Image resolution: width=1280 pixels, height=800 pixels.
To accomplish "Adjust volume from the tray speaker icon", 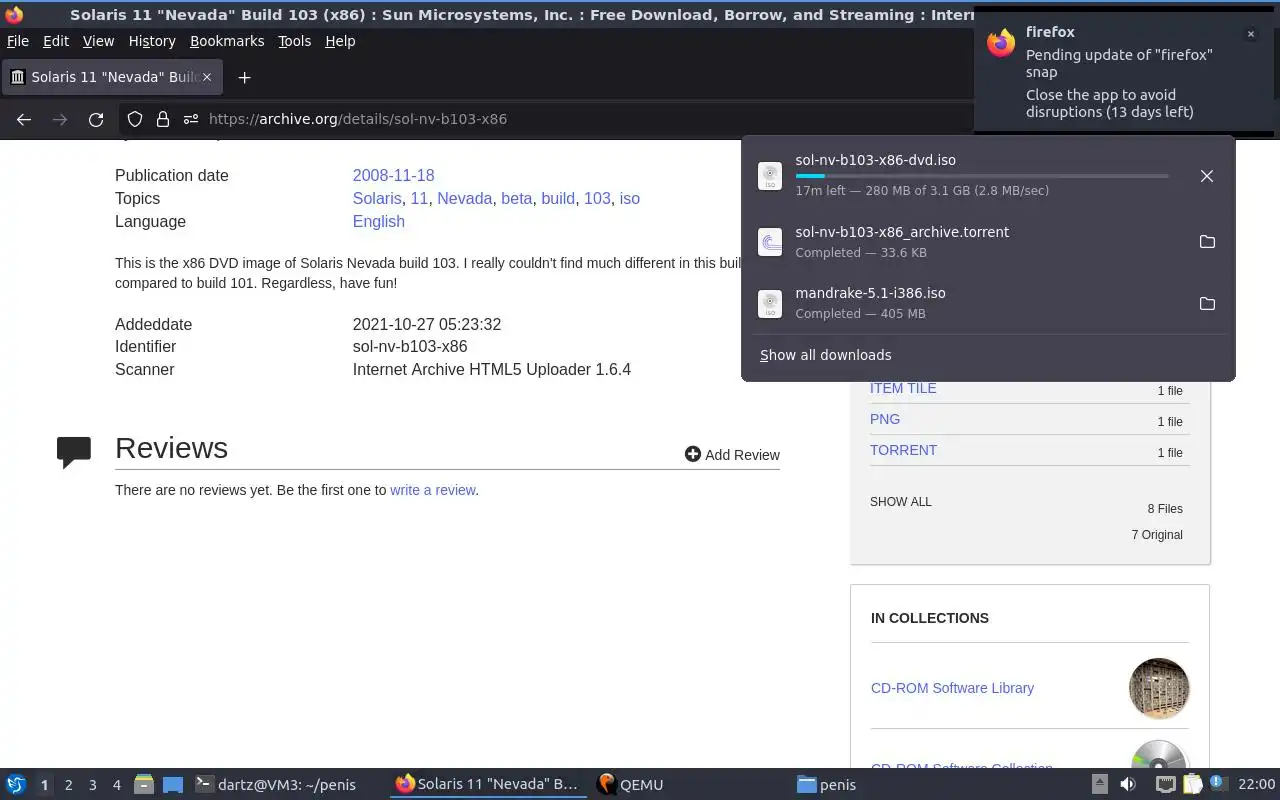I will tap(1128, 784).
